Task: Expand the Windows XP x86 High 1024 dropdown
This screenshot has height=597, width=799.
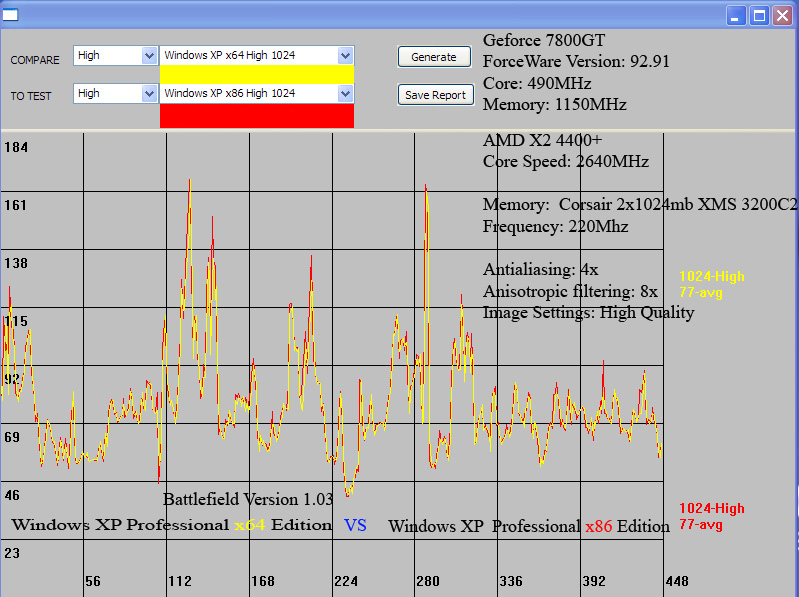Action: pyautogui.click(x=257, y=94)
